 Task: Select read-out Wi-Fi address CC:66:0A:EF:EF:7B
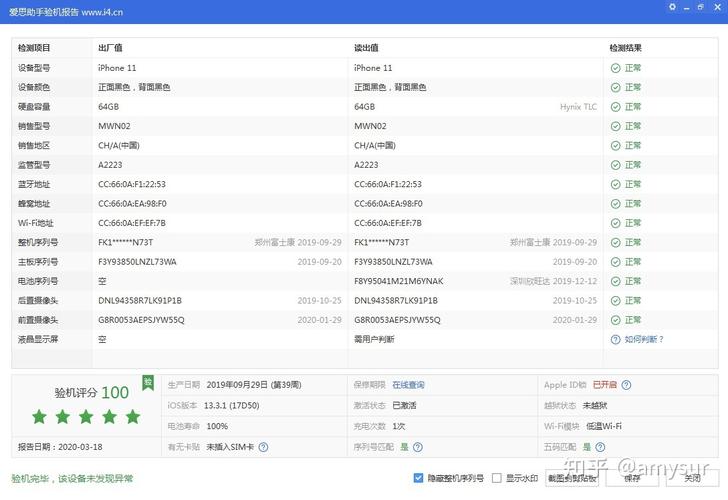(x=388, y=223)
